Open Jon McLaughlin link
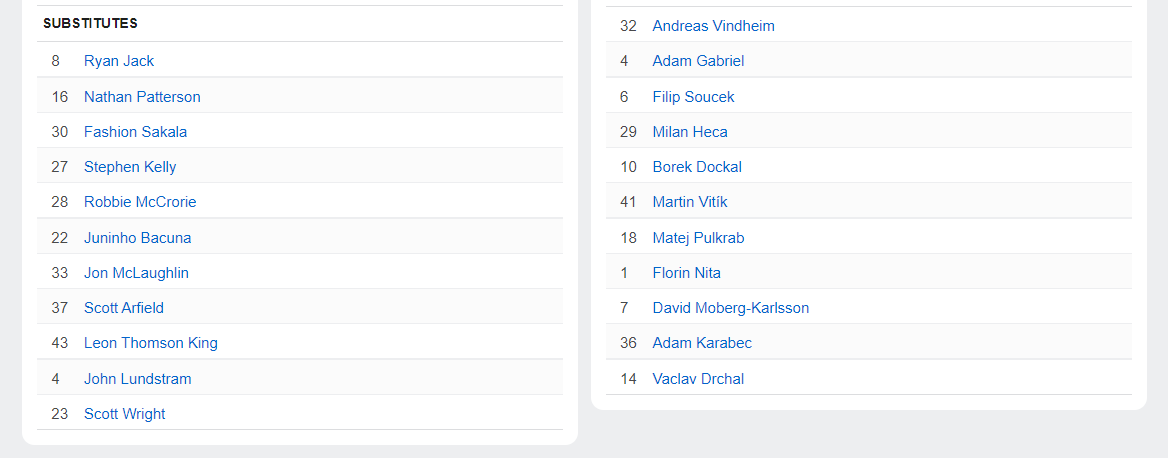The image size is (1168, 458). coord(136,273)
